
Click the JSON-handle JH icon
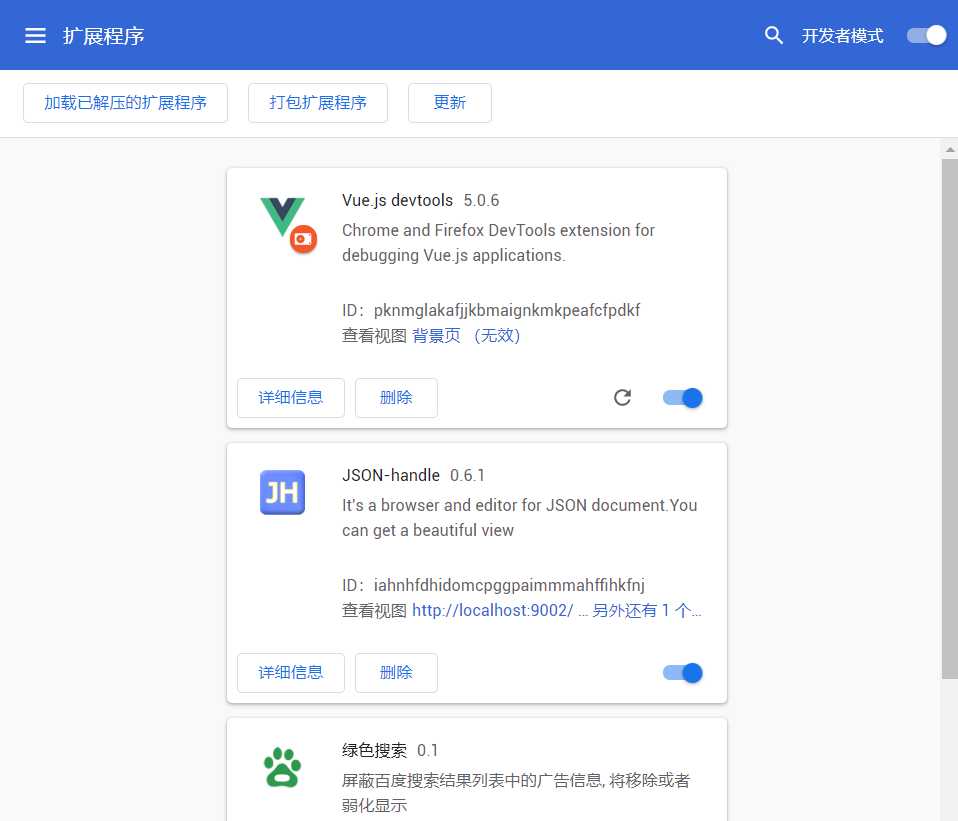[x=282, y=492]
